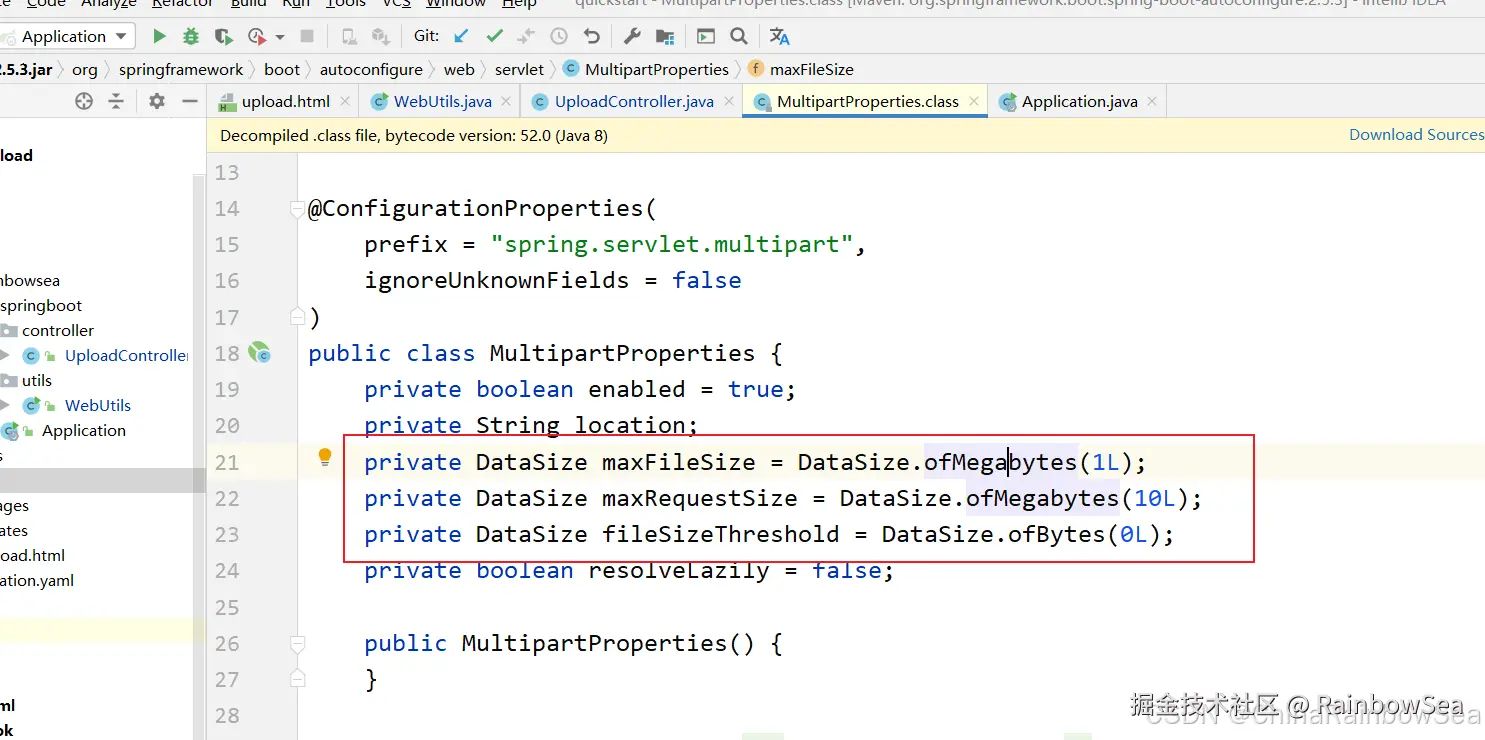
Task: Expand the WebUtils tree node arrow
Action: [x=6, y=405]
